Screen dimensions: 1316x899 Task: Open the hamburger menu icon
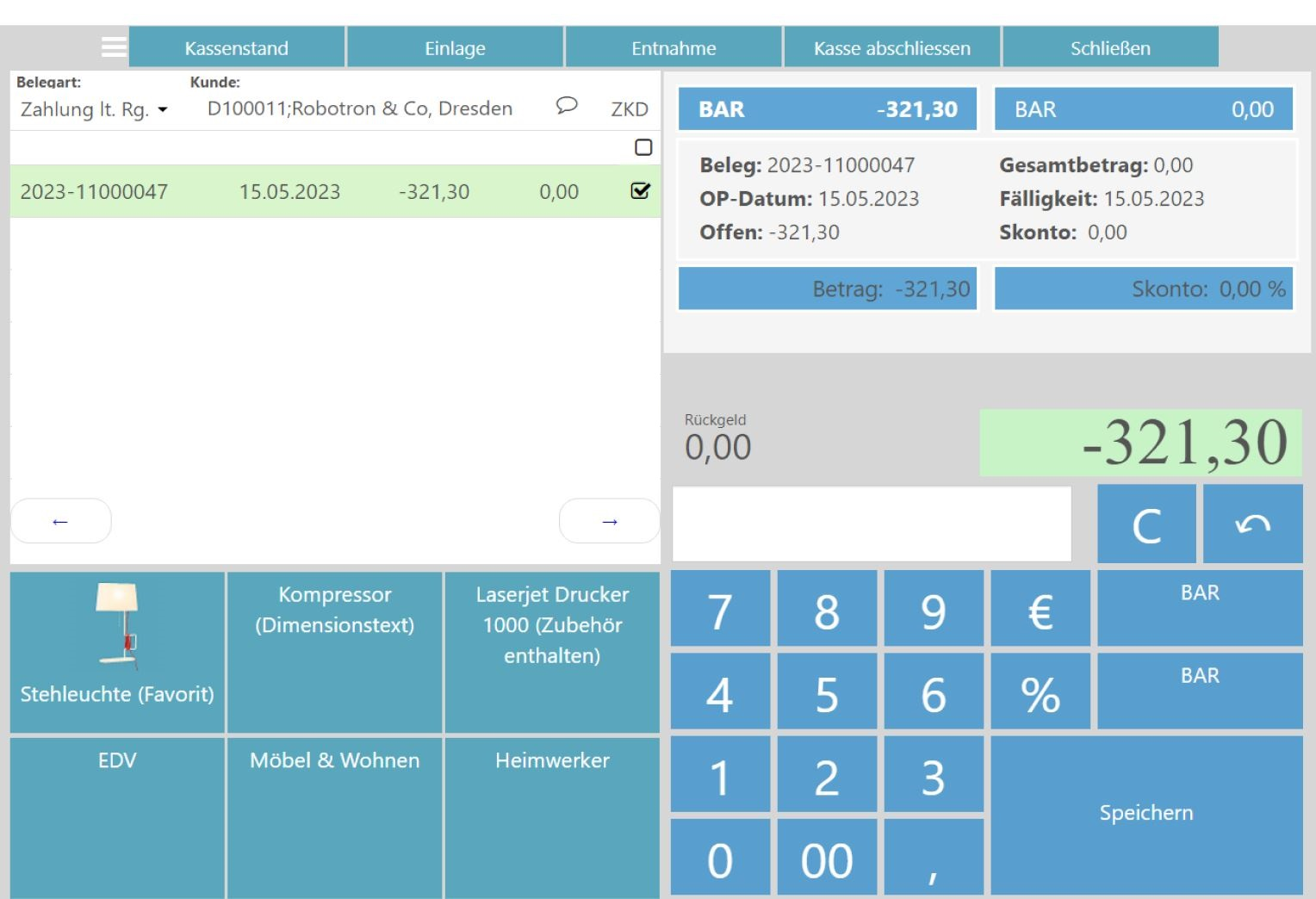tap(114, 47)
